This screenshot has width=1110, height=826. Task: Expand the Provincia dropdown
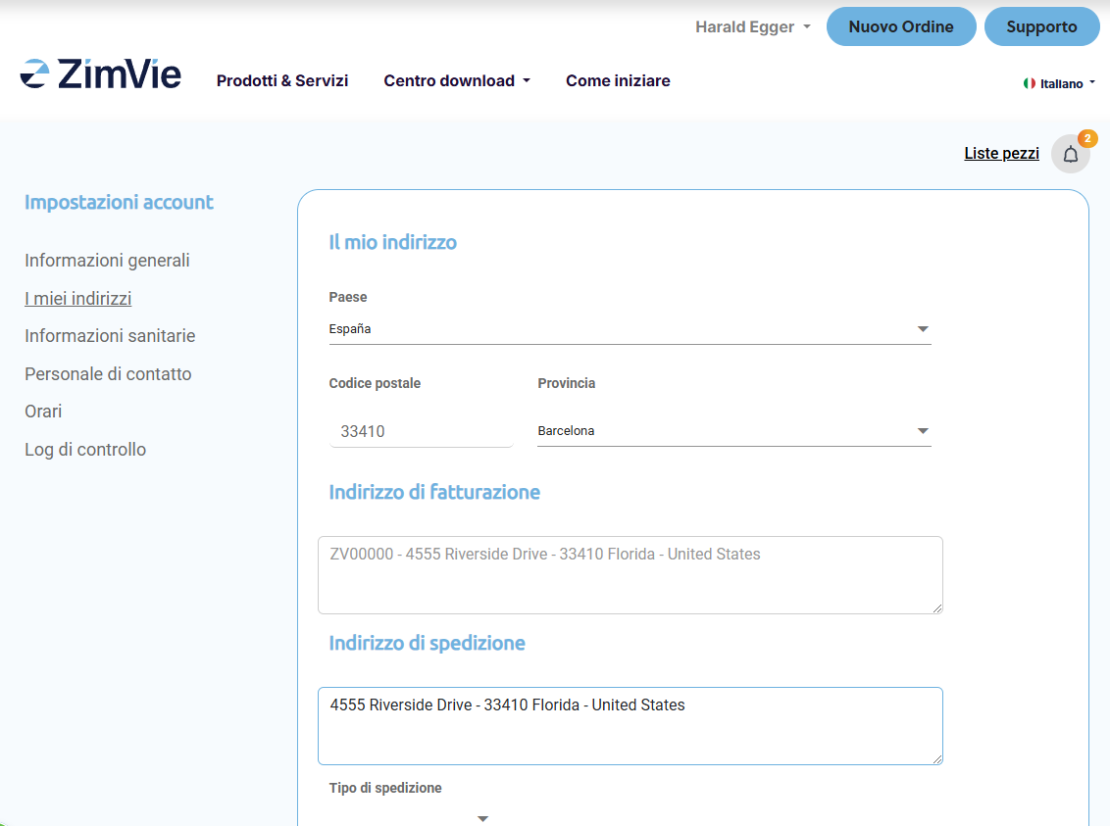pyautogui.click(x=733, y=431)
